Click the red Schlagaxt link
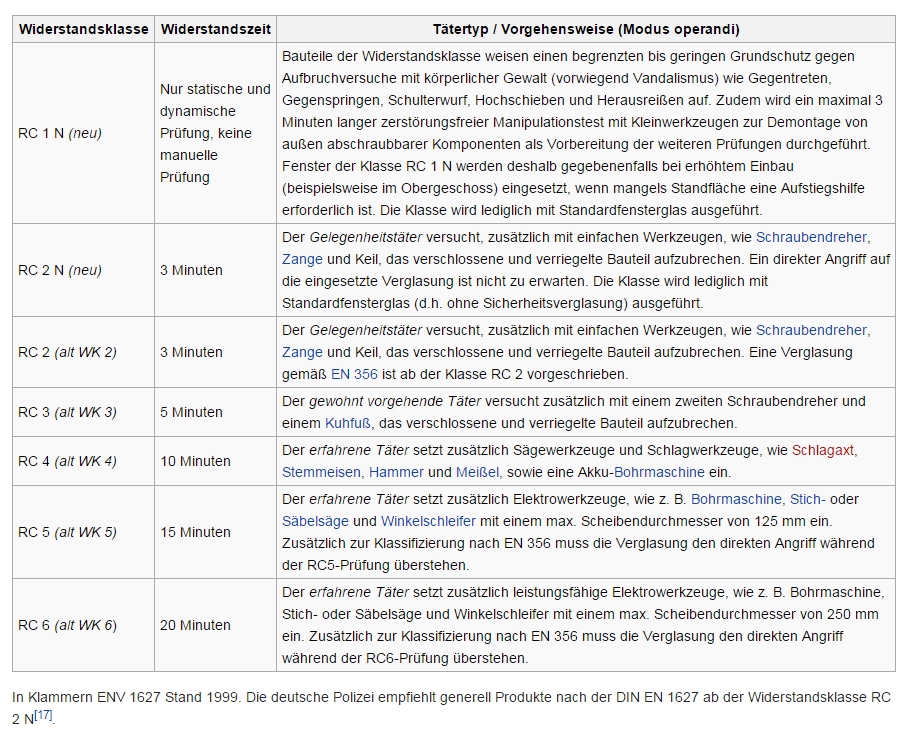Image resolution: width=912 pixels, height=735 pixels. [x=824, y=450]
